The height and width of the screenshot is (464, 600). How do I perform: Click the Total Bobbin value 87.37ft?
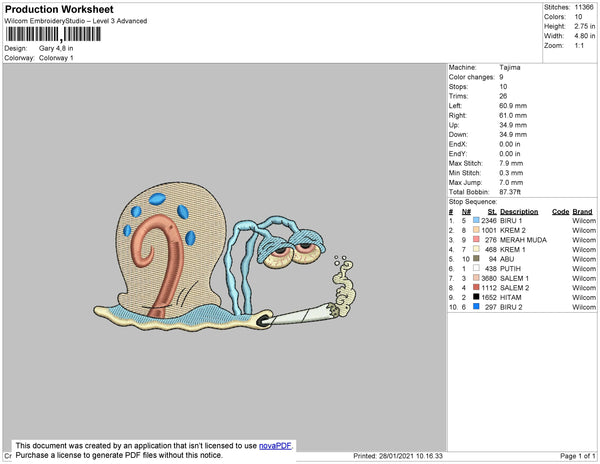pos(510,192)
